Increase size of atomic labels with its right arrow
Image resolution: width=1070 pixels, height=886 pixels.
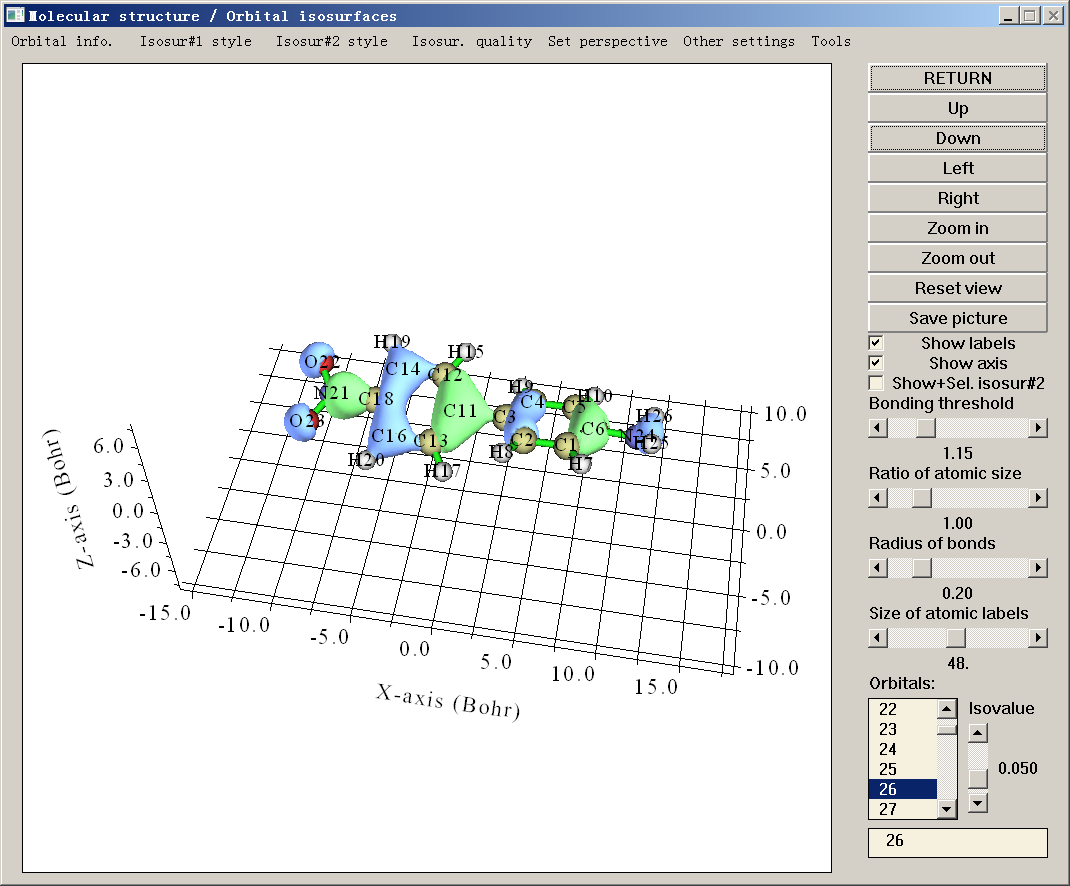[x=1037, y=638]
